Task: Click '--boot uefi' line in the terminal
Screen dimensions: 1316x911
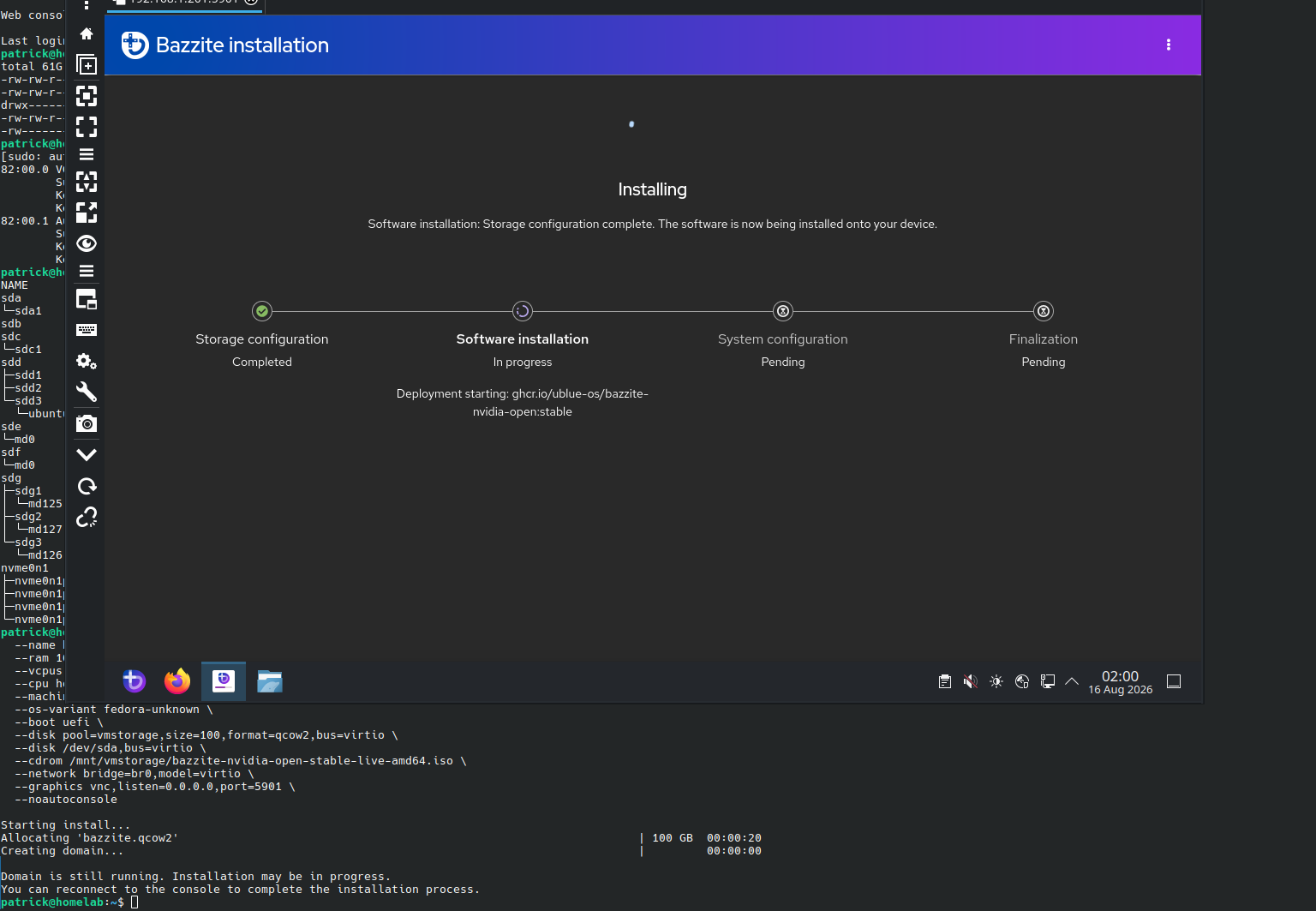Action: 59,722
